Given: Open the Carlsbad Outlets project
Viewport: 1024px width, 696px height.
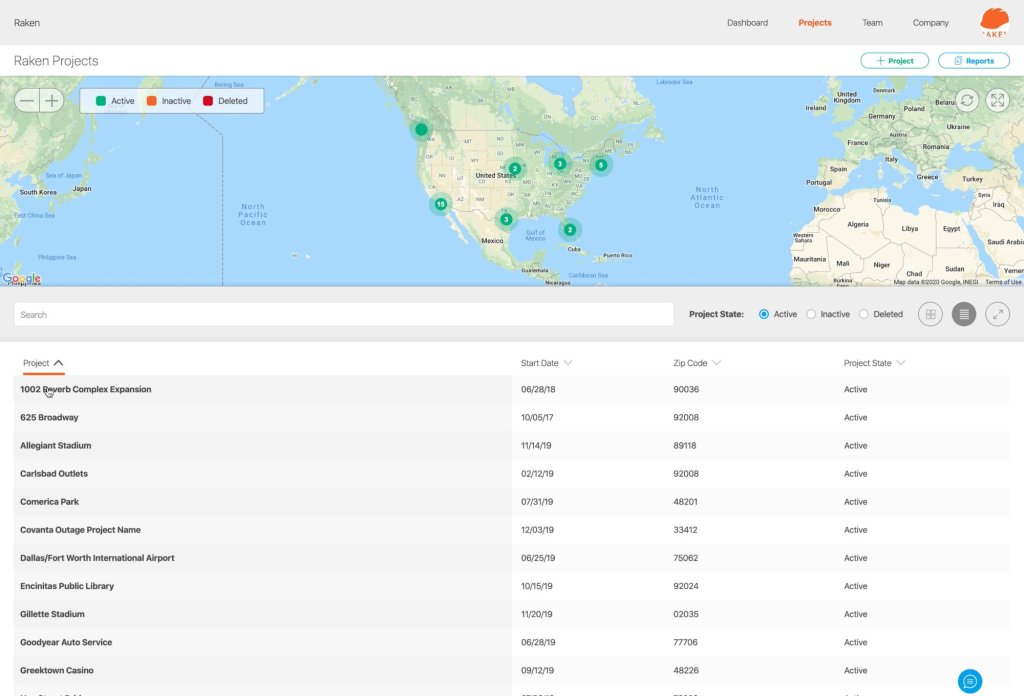Looking at the screenshot, I should pyautogui.click(x=54, y=473).
